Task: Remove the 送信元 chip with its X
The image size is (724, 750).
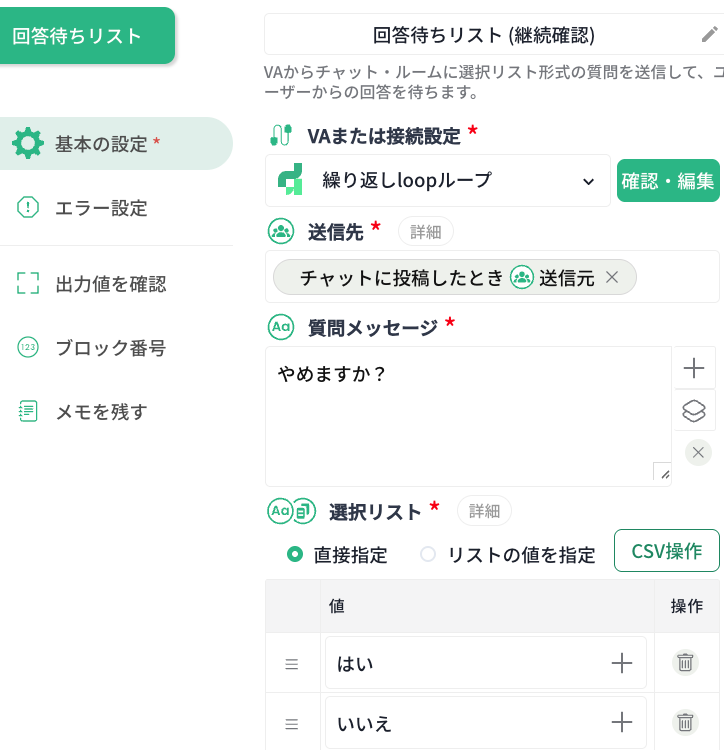Action: pyautogui.click(x=612, y=278)
